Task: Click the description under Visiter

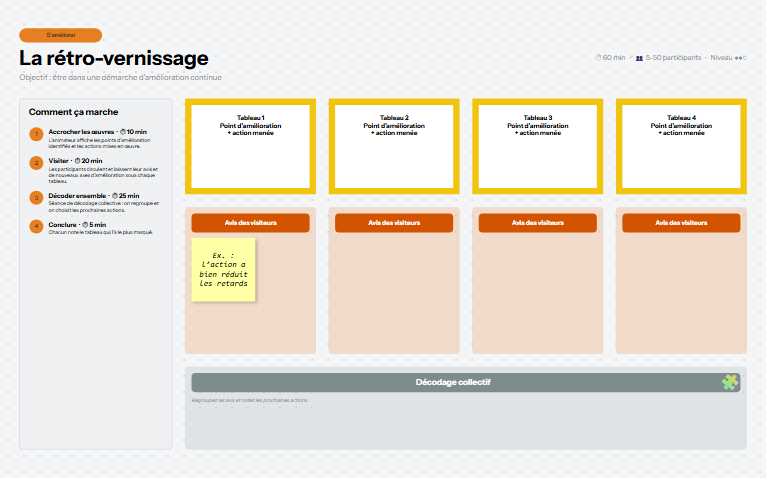Action: pos(103,175)
